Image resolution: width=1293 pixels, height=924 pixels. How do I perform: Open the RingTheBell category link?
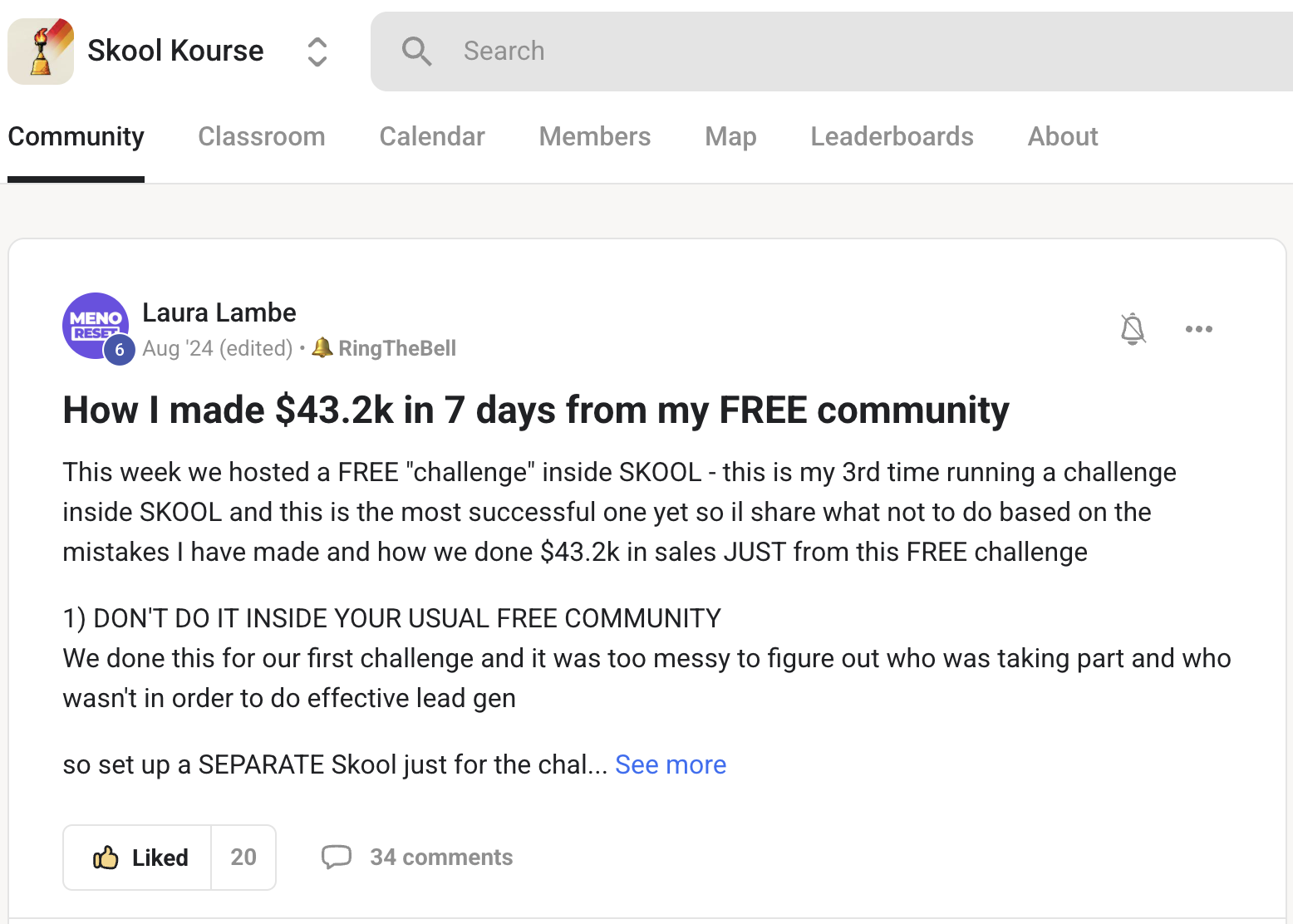point(397,348)
